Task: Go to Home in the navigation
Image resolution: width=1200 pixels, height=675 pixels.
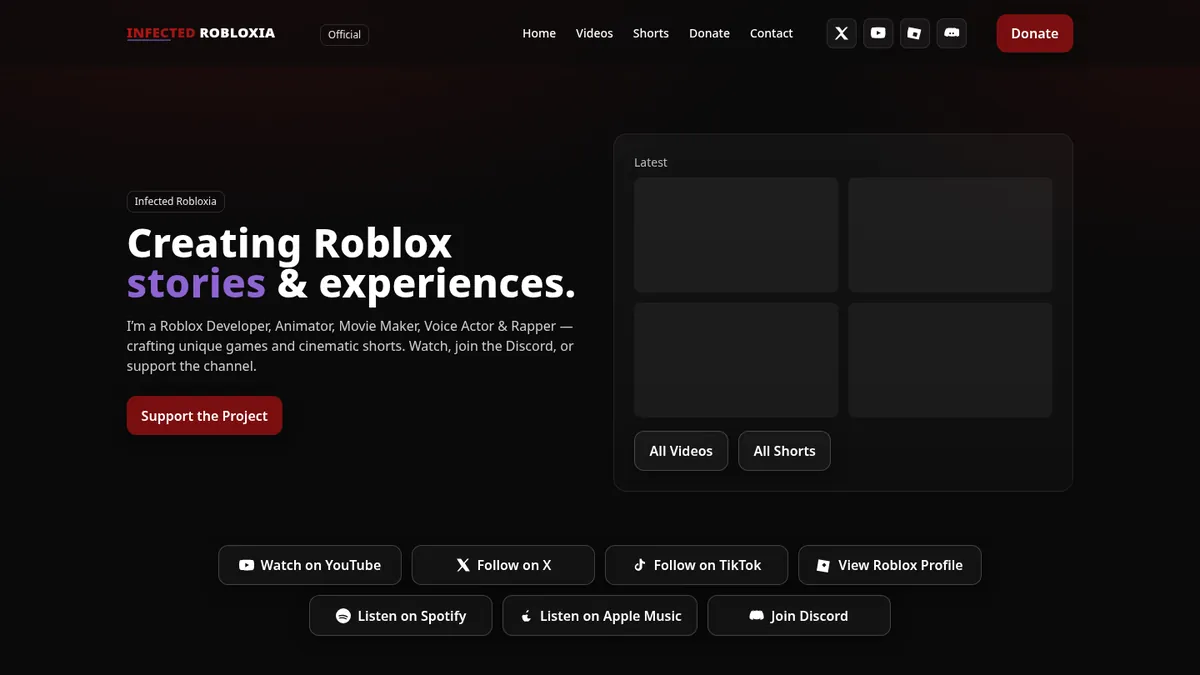Action: click(x=539, y=33)
